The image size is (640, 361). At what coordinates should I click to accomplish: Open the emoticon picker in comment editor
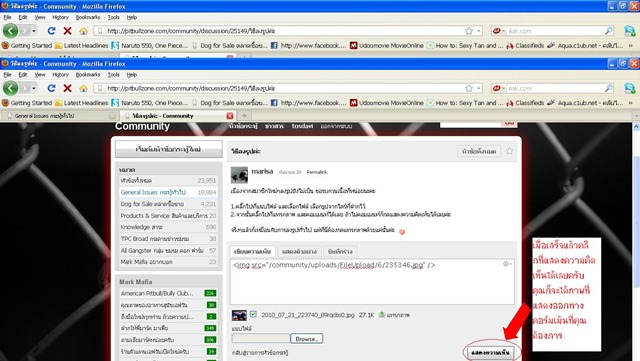[x=507, y=264]
